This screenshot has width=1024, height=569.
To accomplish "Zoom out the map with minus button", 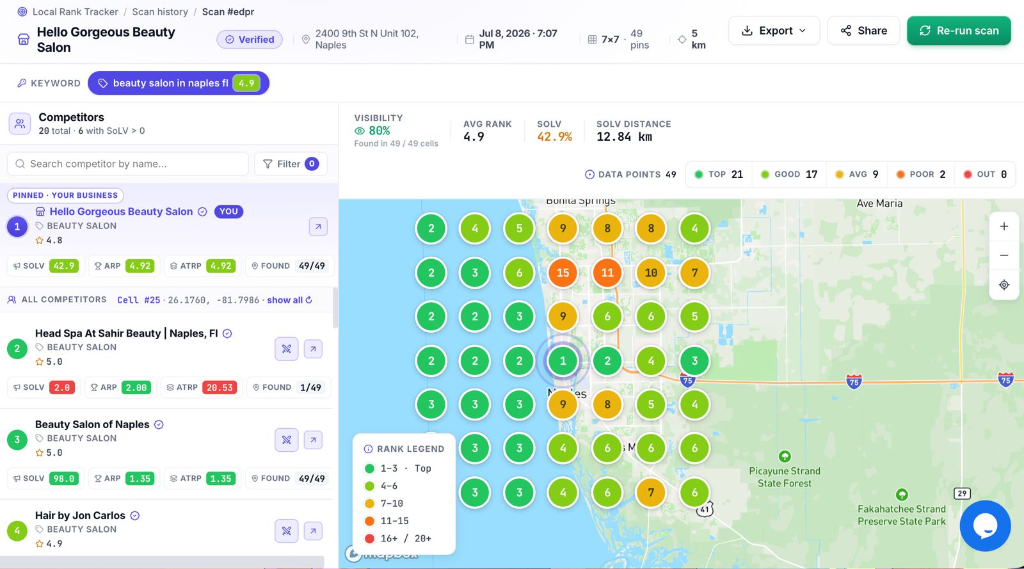I will (x=1004, y=255).
